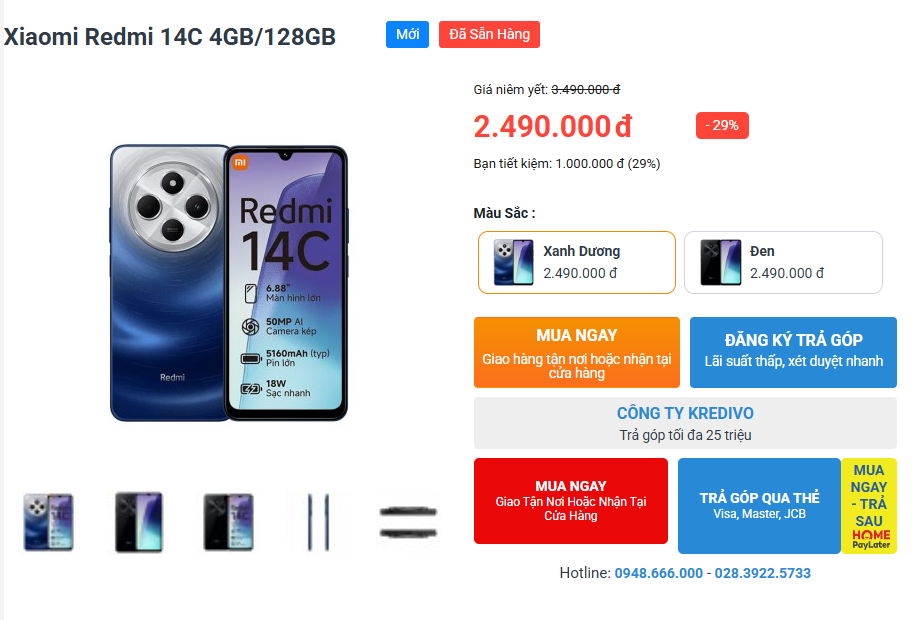View third black phone specs thumbnail

[229, 522]
